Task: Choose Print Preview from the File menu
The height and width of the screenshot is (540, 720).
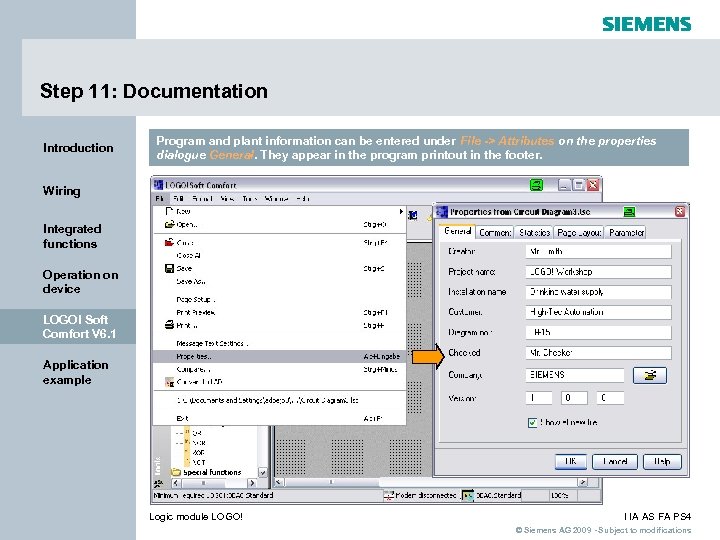Action: pyautogui.click(x=279, y=312)
